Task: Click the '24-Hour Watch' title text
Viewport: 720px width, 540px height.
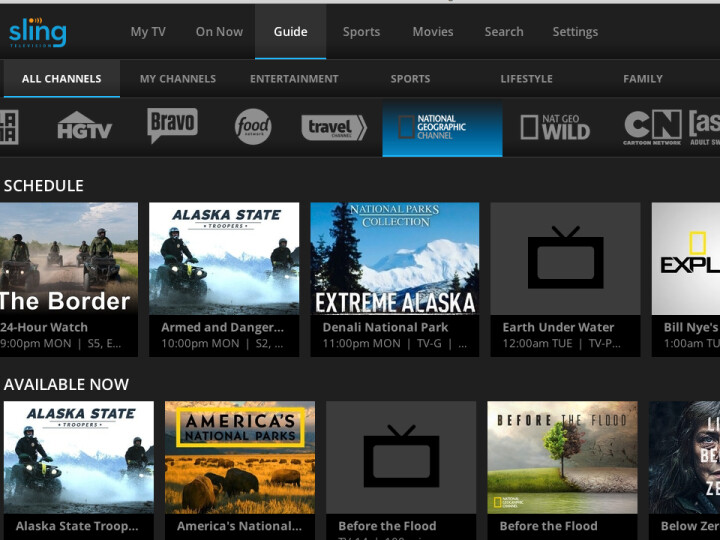Action: click(44, 327)
